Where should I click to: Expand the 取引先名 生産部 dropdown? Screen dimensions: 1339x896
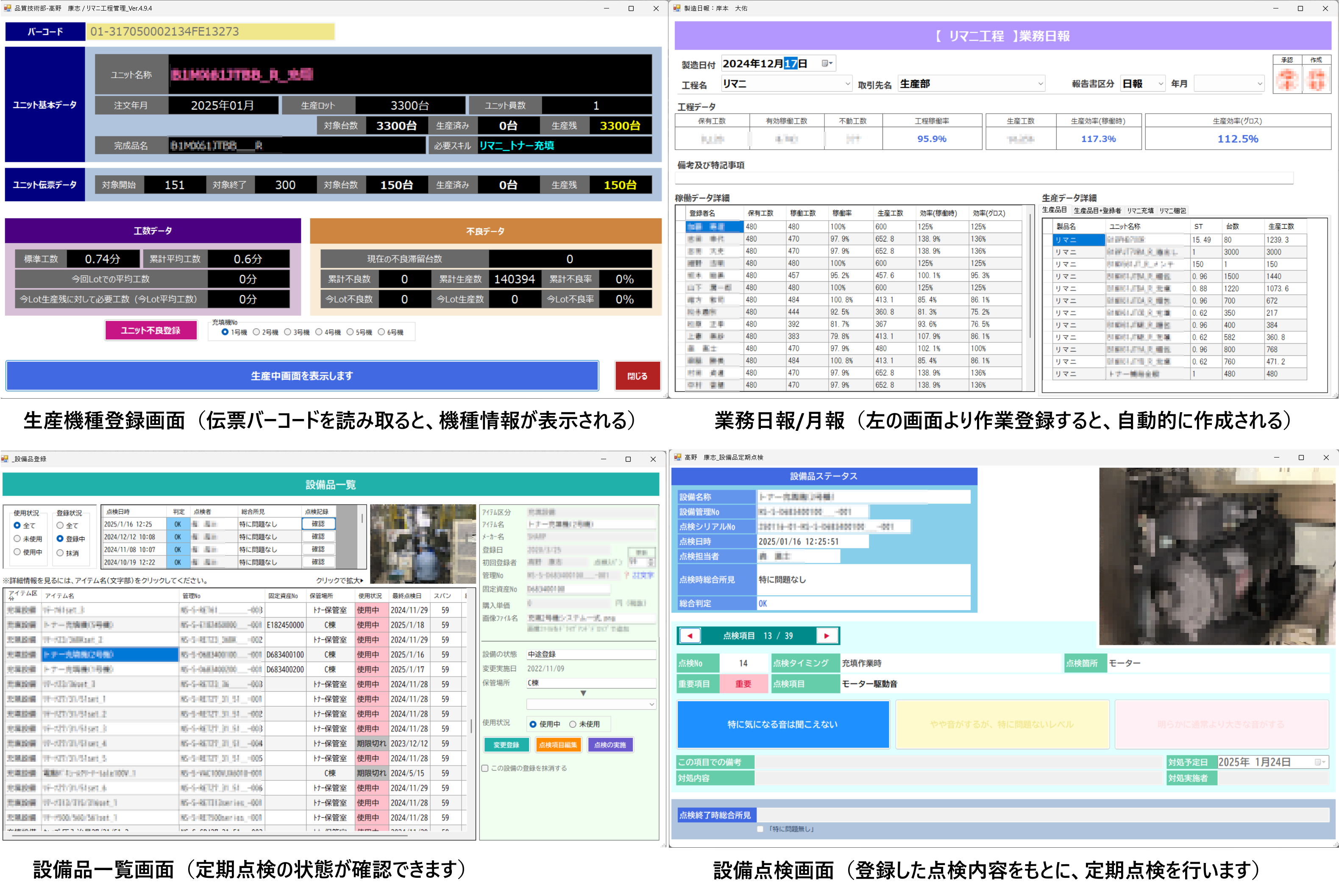tap(1040, 84)
